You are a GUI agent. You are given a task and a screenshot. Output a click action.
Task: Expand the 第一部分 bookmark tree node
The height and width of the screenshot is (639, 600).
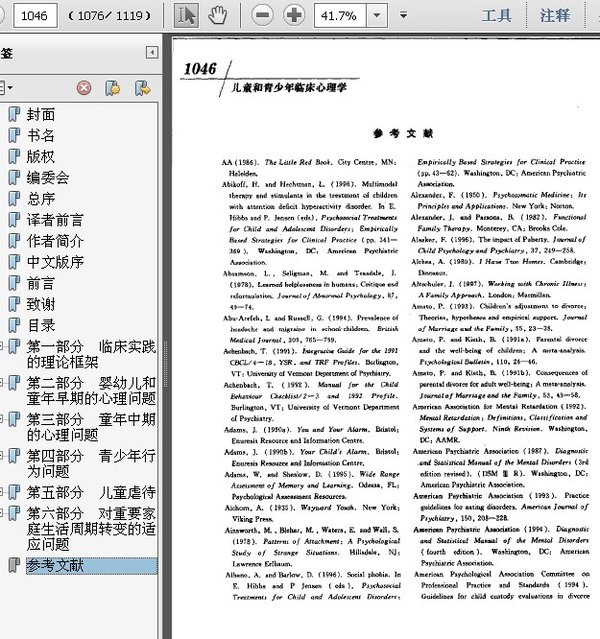pos(2,346)
